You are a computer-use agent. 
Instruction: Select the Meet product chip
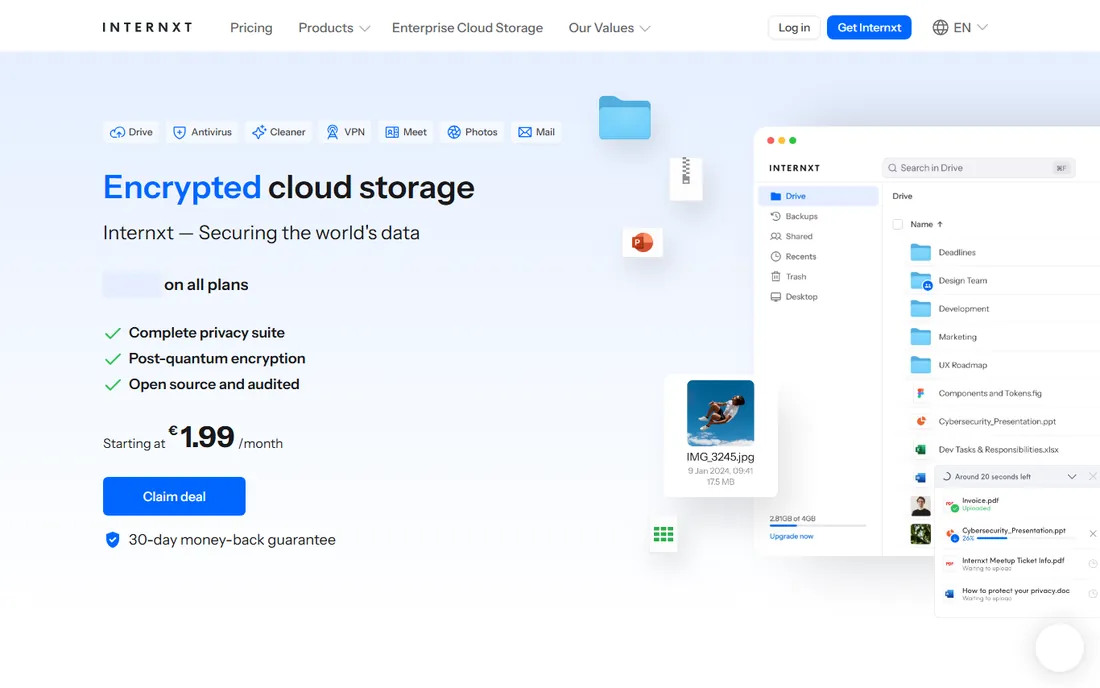[x=406, y=132]
